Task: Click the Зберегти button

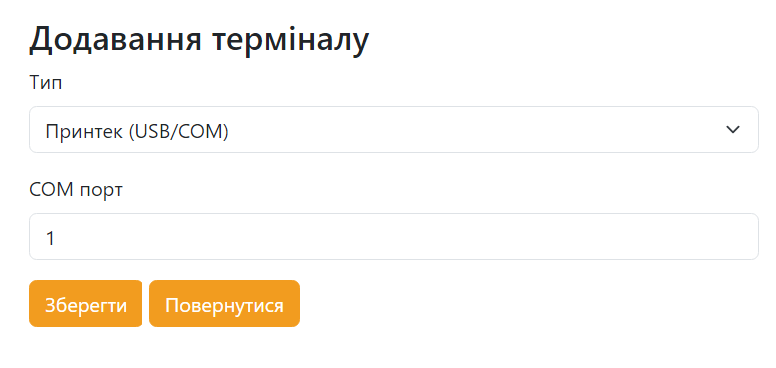Action: pos(86,304)
